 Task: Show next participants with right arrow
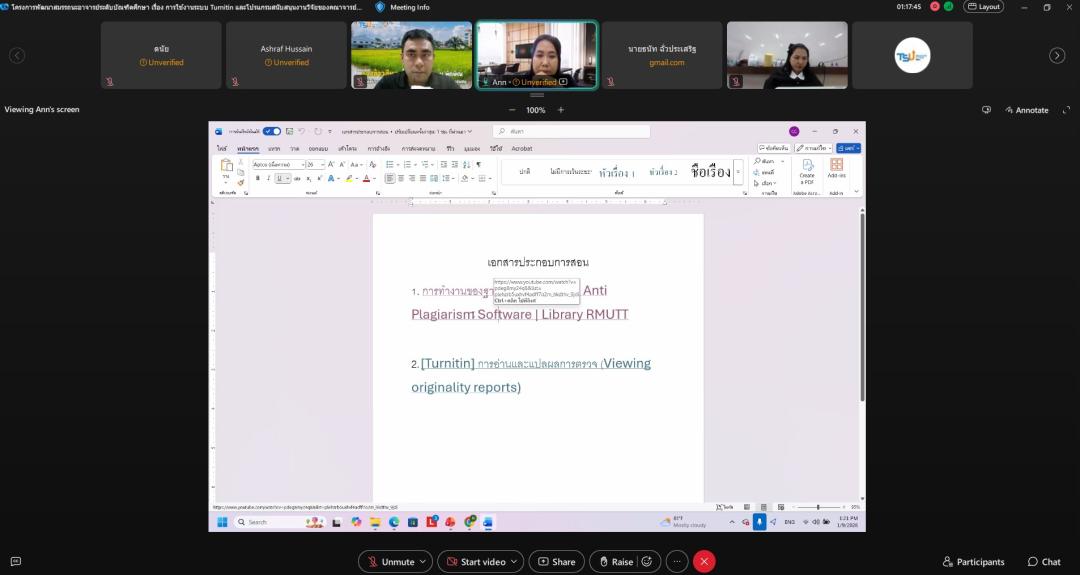click(x=1056, y=56)
